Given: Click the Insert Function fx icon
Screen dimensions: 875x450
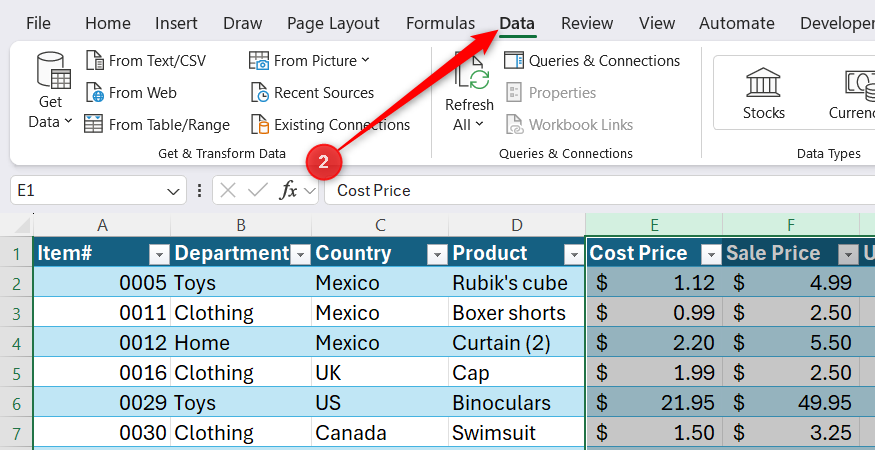Looking at the screenshot, I should tap(288, 190).
